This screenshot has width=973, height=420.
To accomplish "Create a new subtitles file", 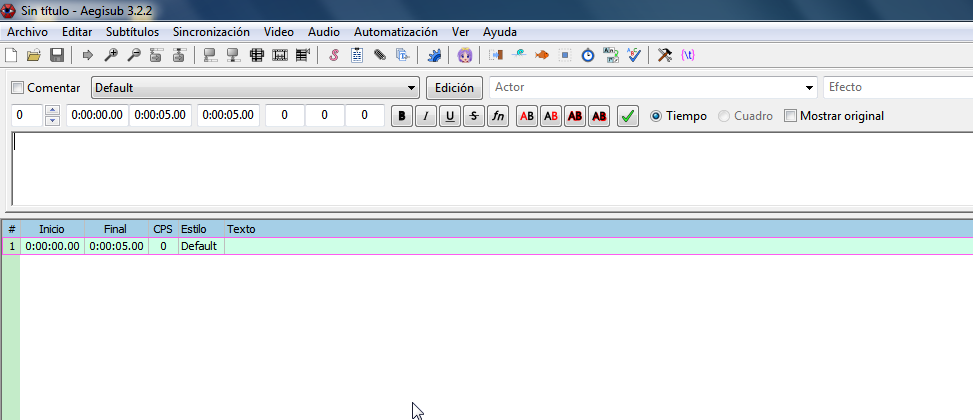I will point(11,55).
